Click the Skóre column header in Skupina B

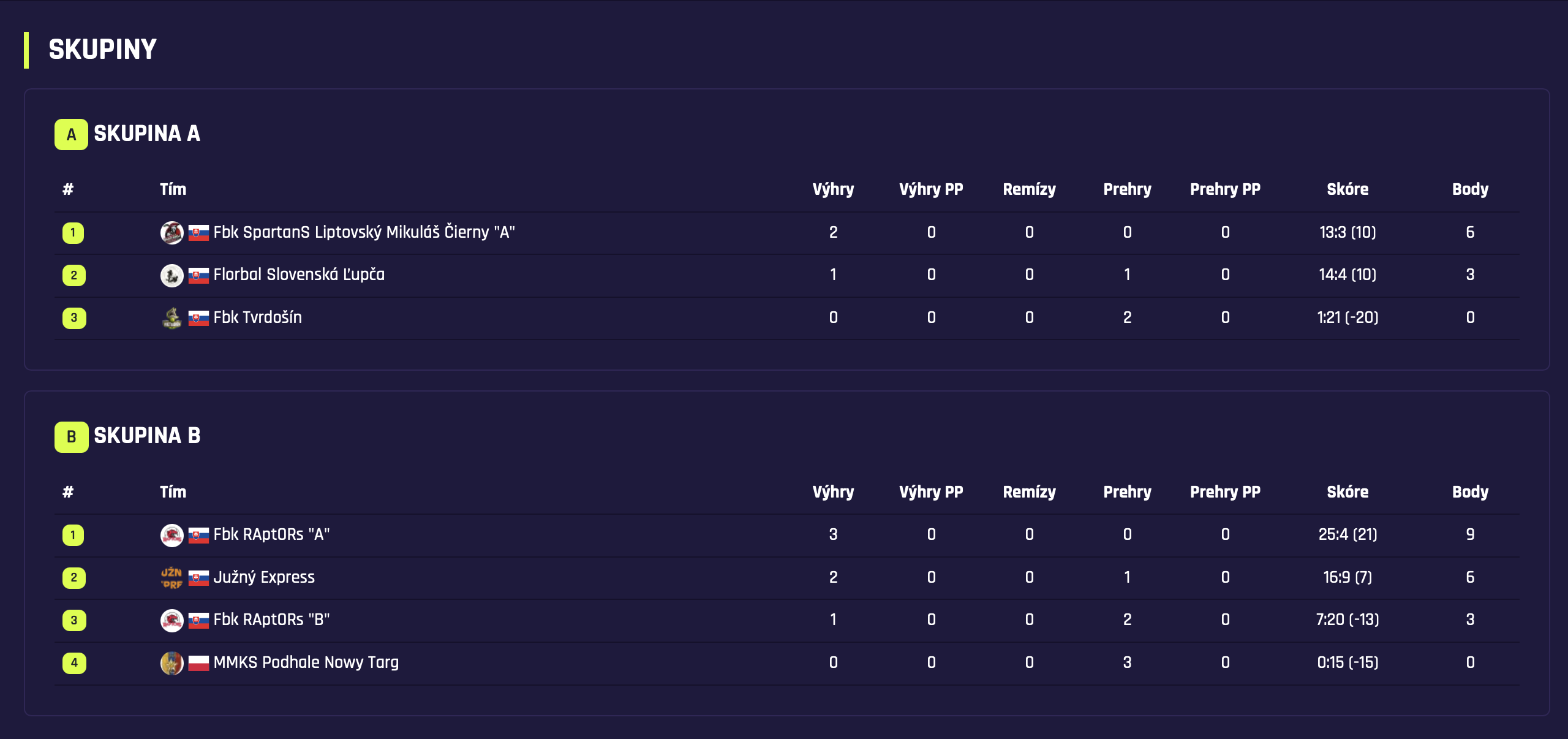pos(1347,492)
